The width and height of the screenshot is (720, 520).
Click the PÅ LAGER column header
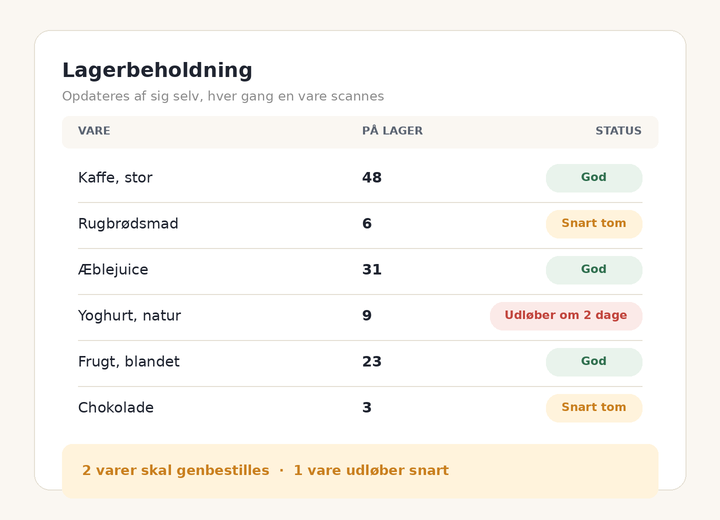[392, 131]
